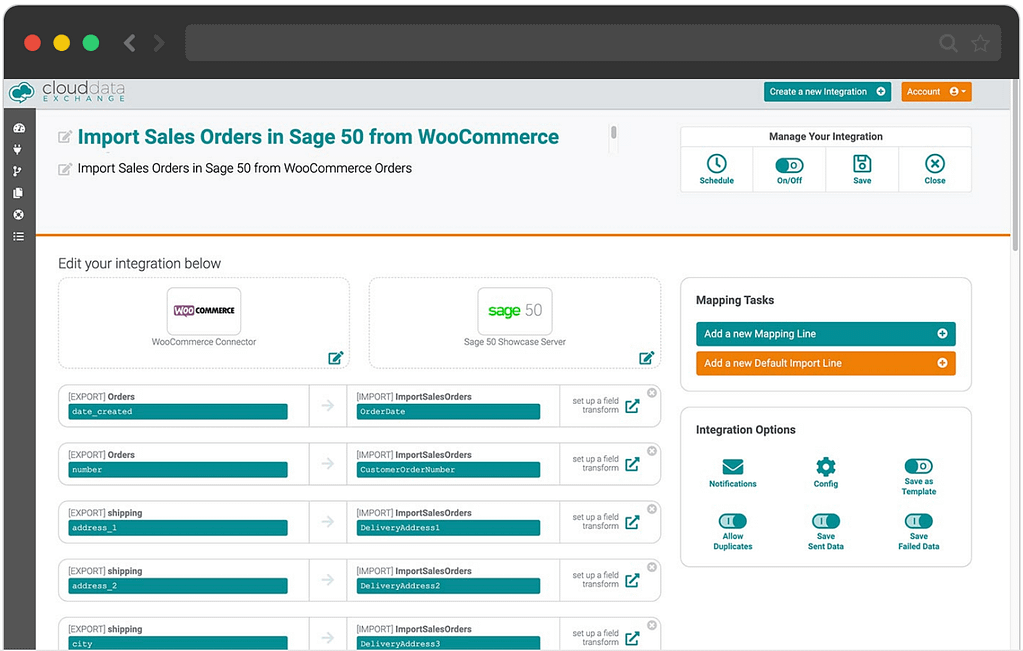
Task: Select the DeliveryAddress2 import field
Action: (x=448, y=586)
